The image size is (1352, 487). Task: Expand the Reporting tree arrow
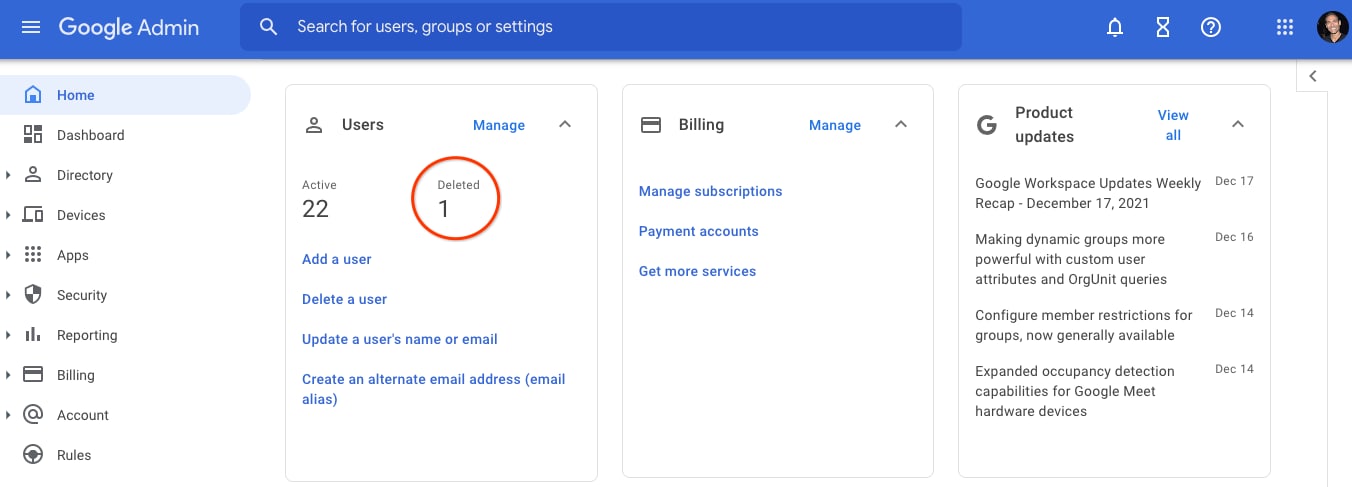pos(8,335)
